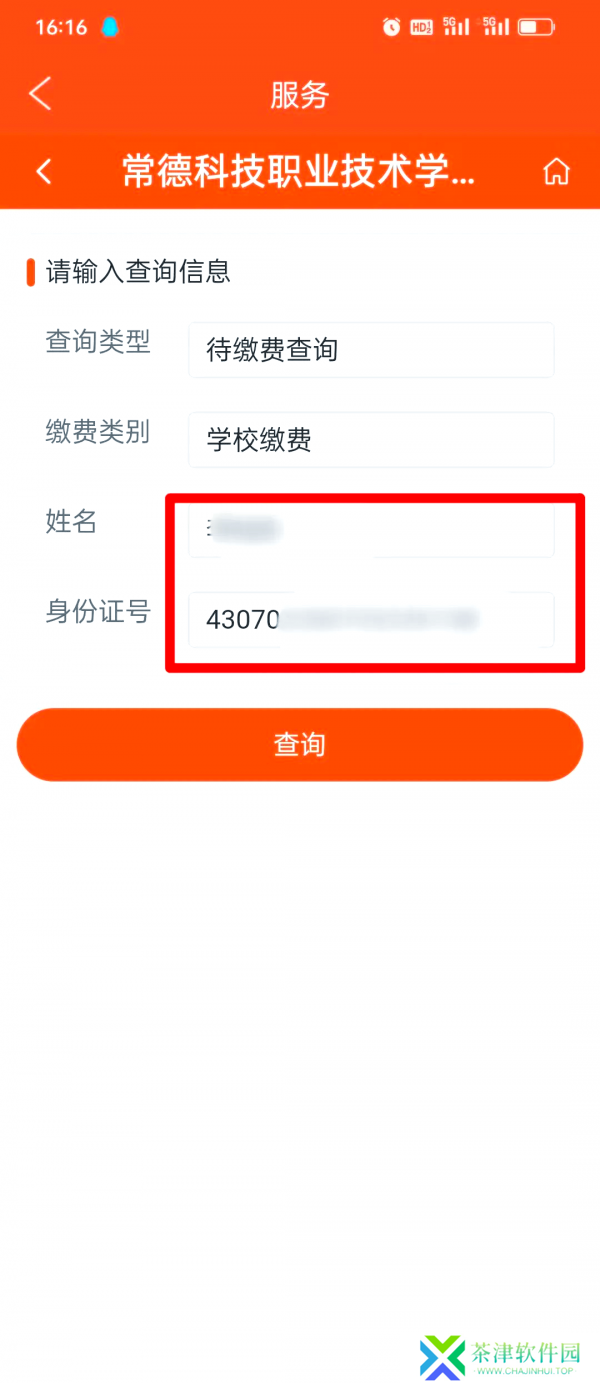600x1383 pixels.
Task: Tap the first 5G signal indicator
Action: [456, 27]
